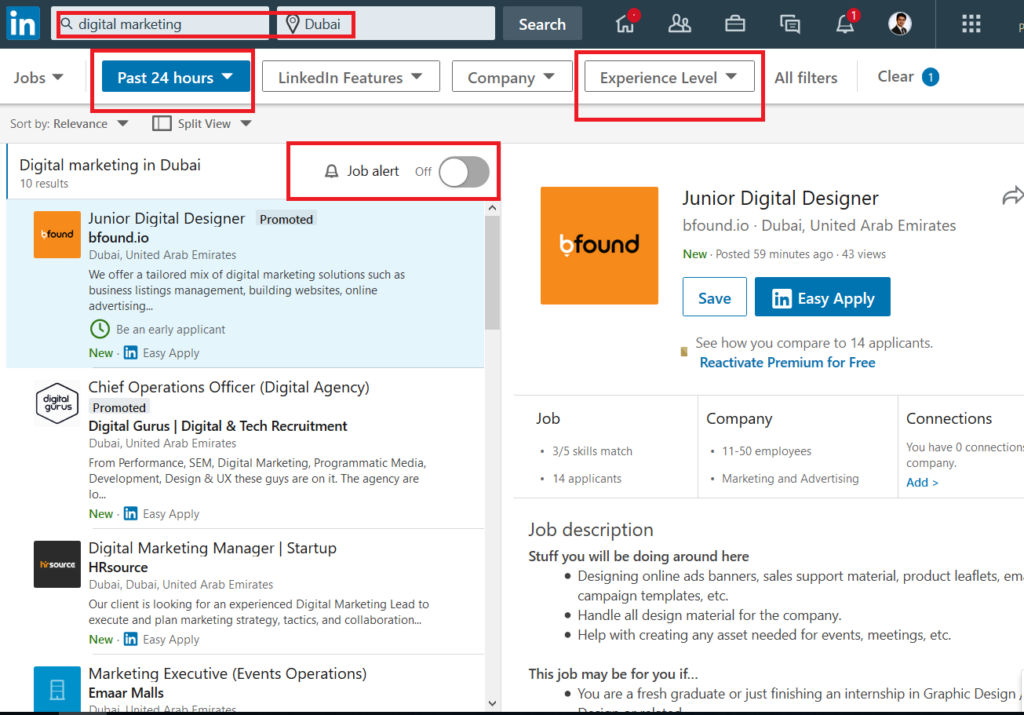Save the Junior Digital Designer job

point(714,297)
